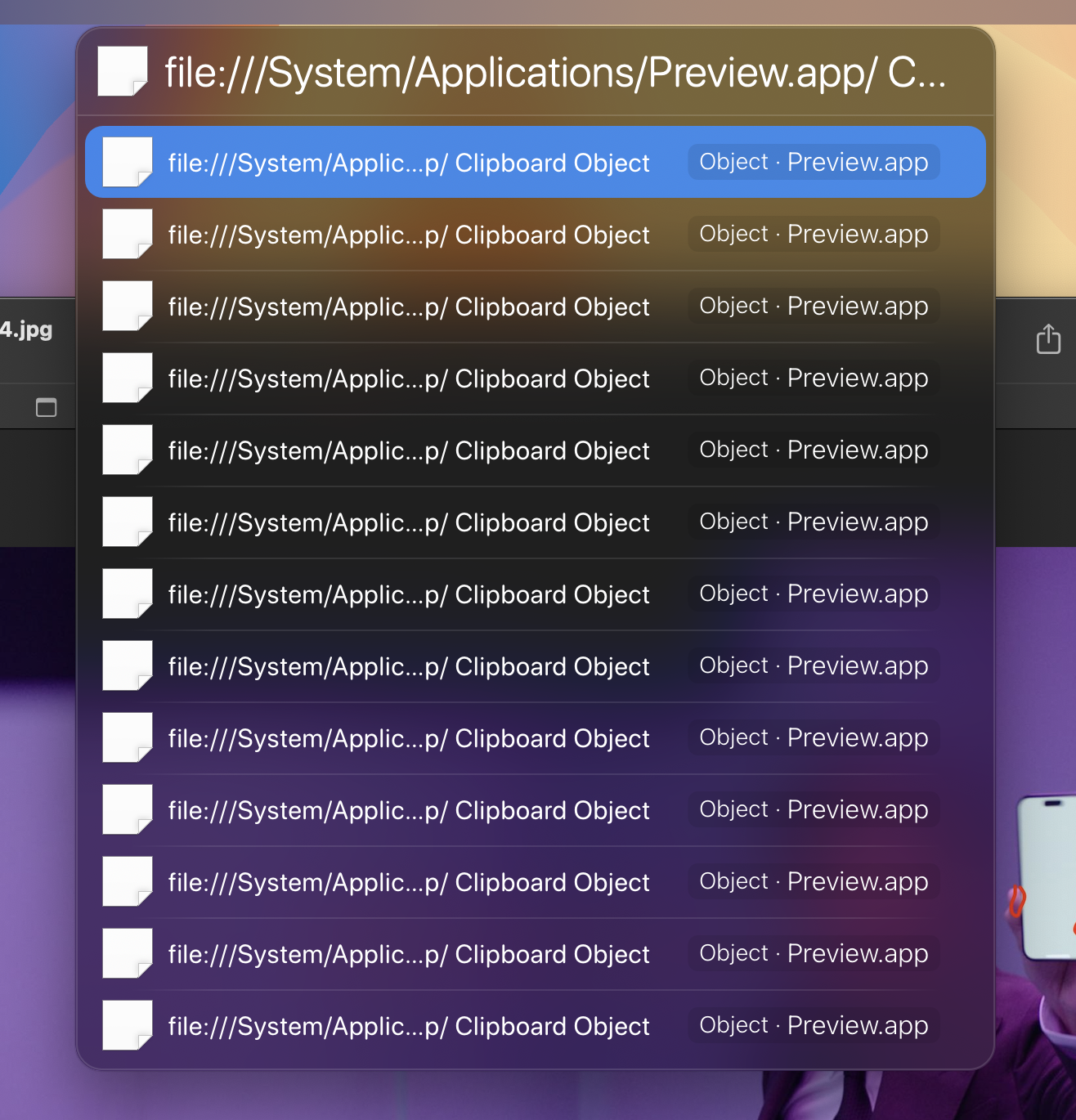Click the 4.jpg window title text
Screen dimensions: 1076x1120
[26, 329]
